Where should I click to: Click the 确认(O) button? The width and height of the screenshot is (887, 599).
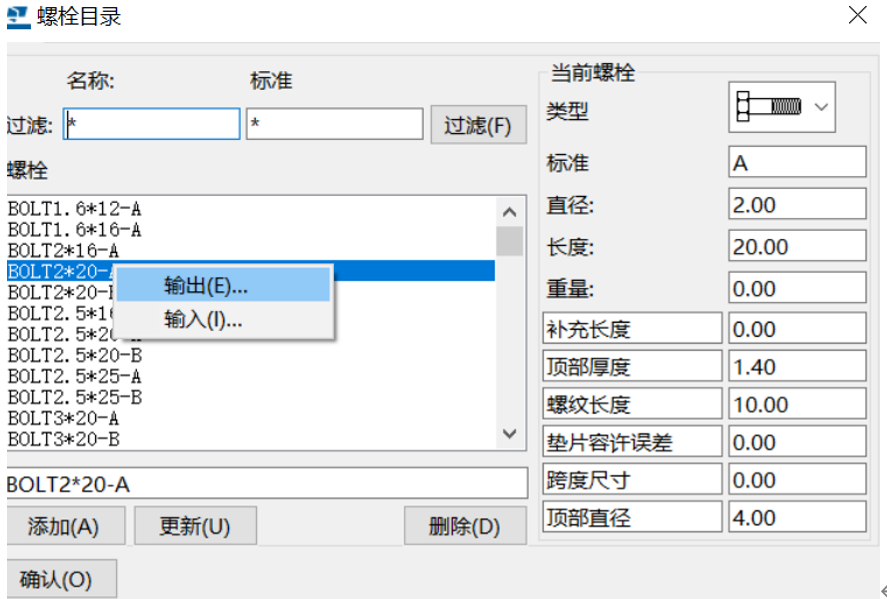tap(61, 577)
